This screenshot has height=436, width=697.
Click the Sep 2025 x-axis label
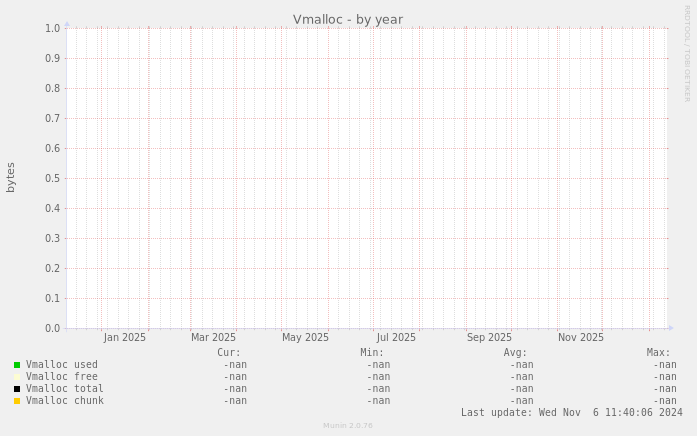pos(489,338)
